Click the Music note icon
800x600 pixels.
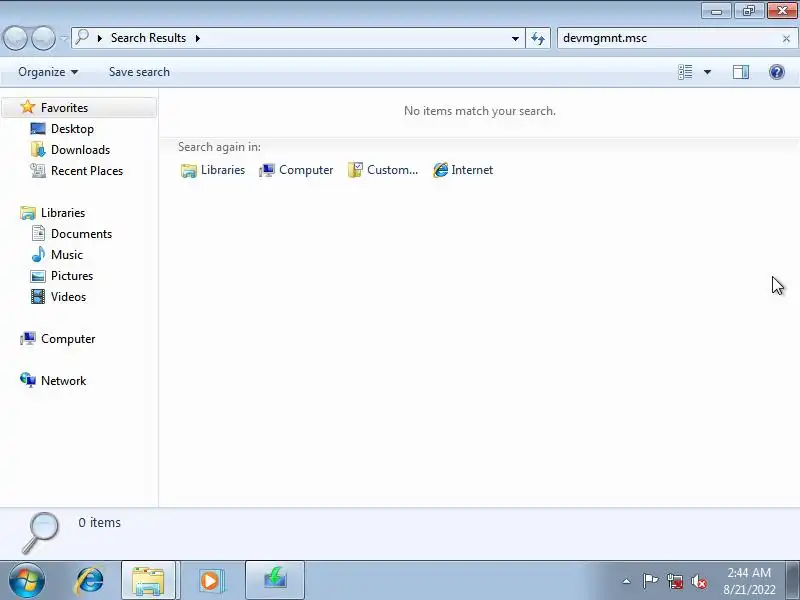tap(38, 254)
